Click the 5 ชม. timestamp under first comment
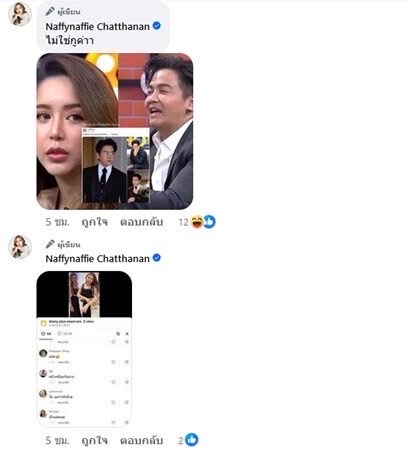The image size is (408, 450). (x=57, y=222)
